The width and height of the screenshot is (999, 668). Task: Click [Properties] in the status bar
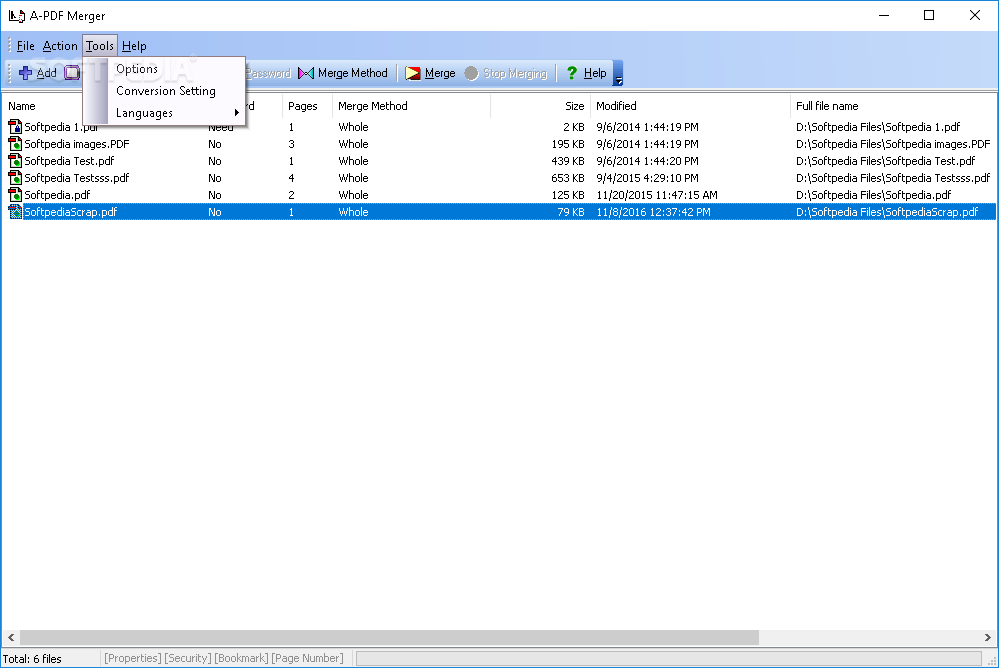tap(133, 658)
